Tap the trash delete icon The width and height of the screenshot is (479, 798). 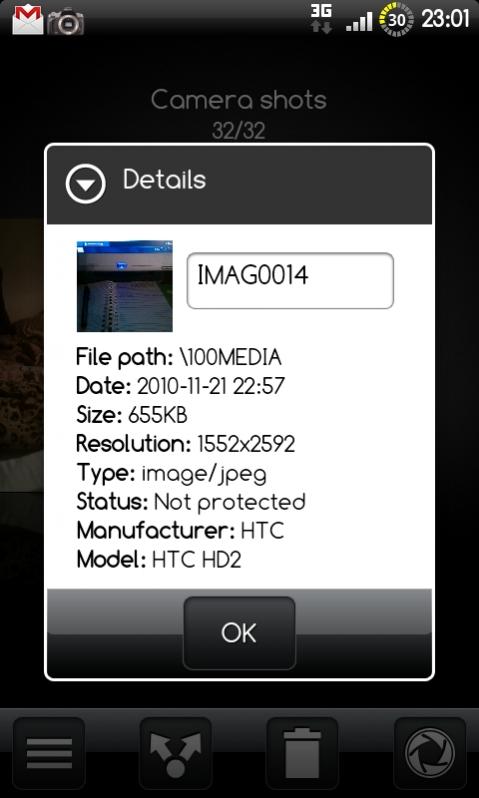point(302,753)
